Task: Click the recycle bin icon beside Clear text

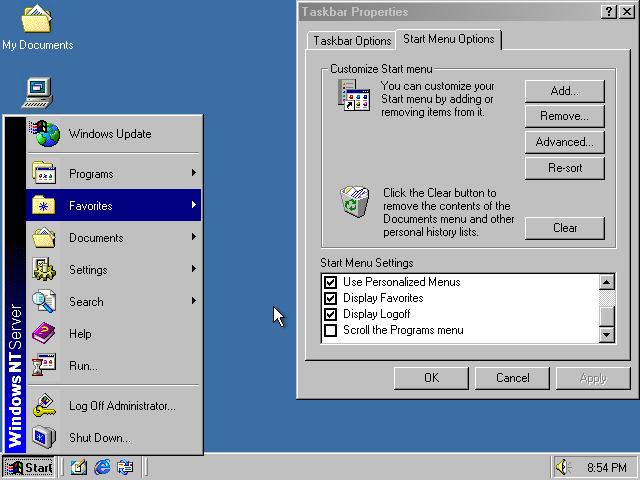Action: 354,202
